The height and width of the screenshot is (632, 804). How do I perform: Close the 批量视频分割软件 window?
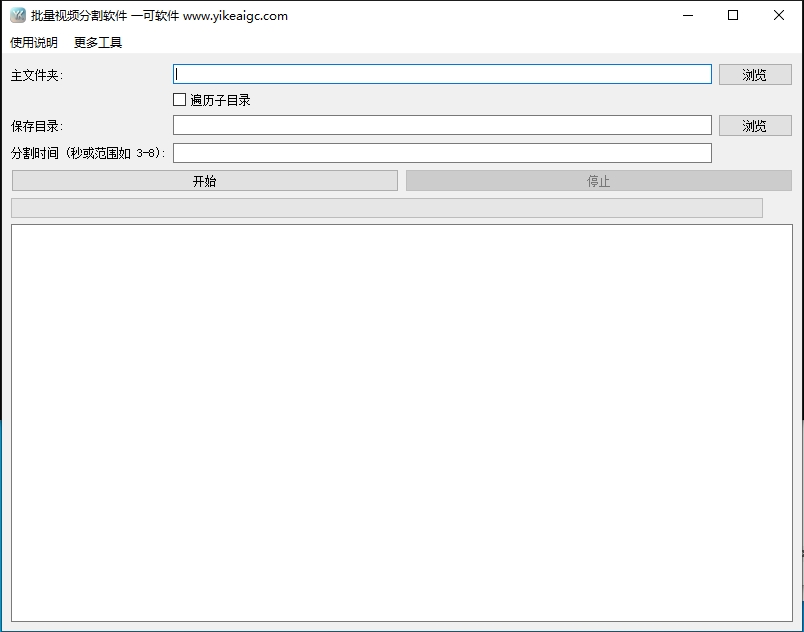coord(779,15)
